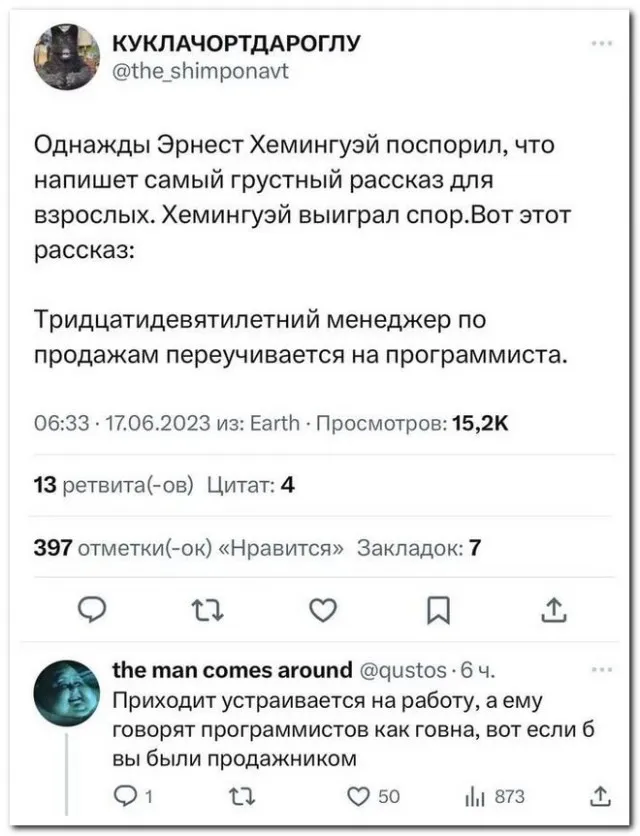The image size is (640, 836).
Task: Like the reply with 50 likes
Action: 361,796
